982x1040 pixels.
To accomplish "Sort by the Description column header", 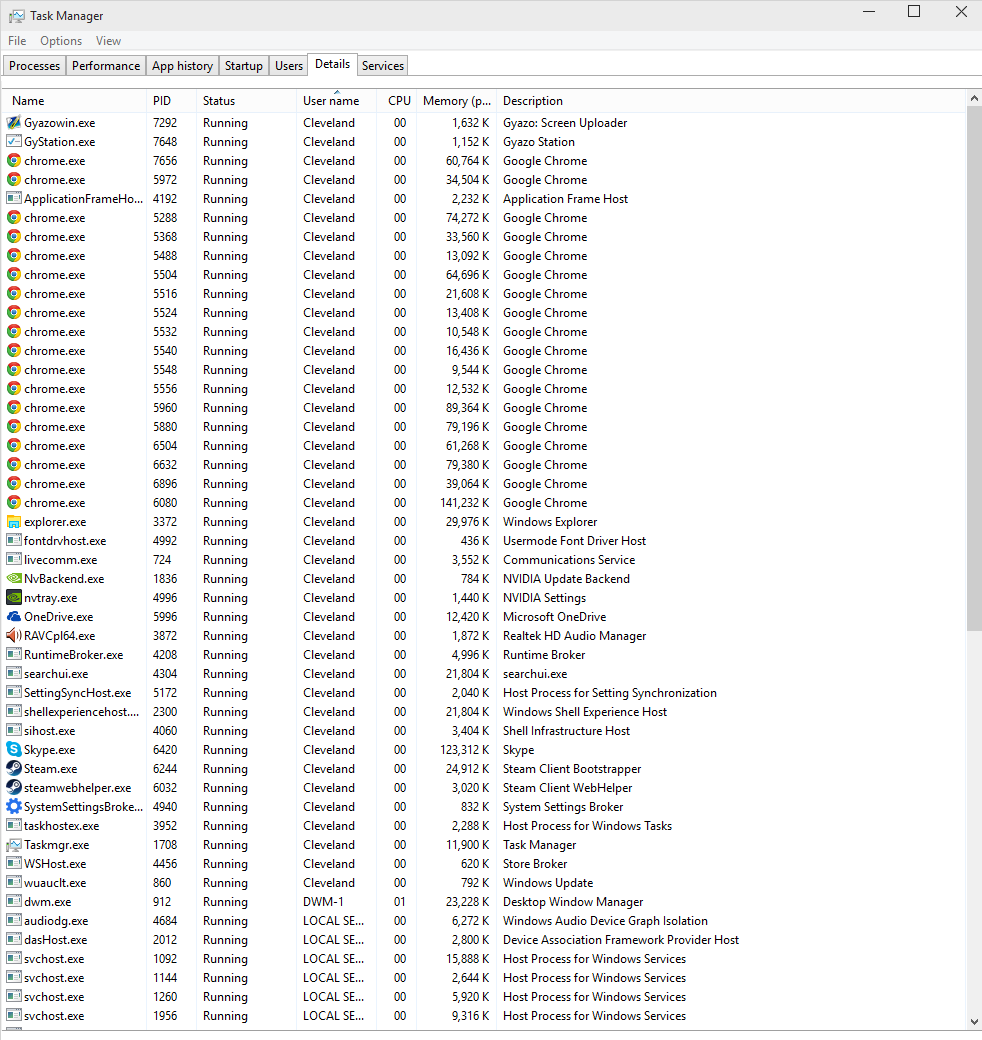I will click(x=731, y=101).
